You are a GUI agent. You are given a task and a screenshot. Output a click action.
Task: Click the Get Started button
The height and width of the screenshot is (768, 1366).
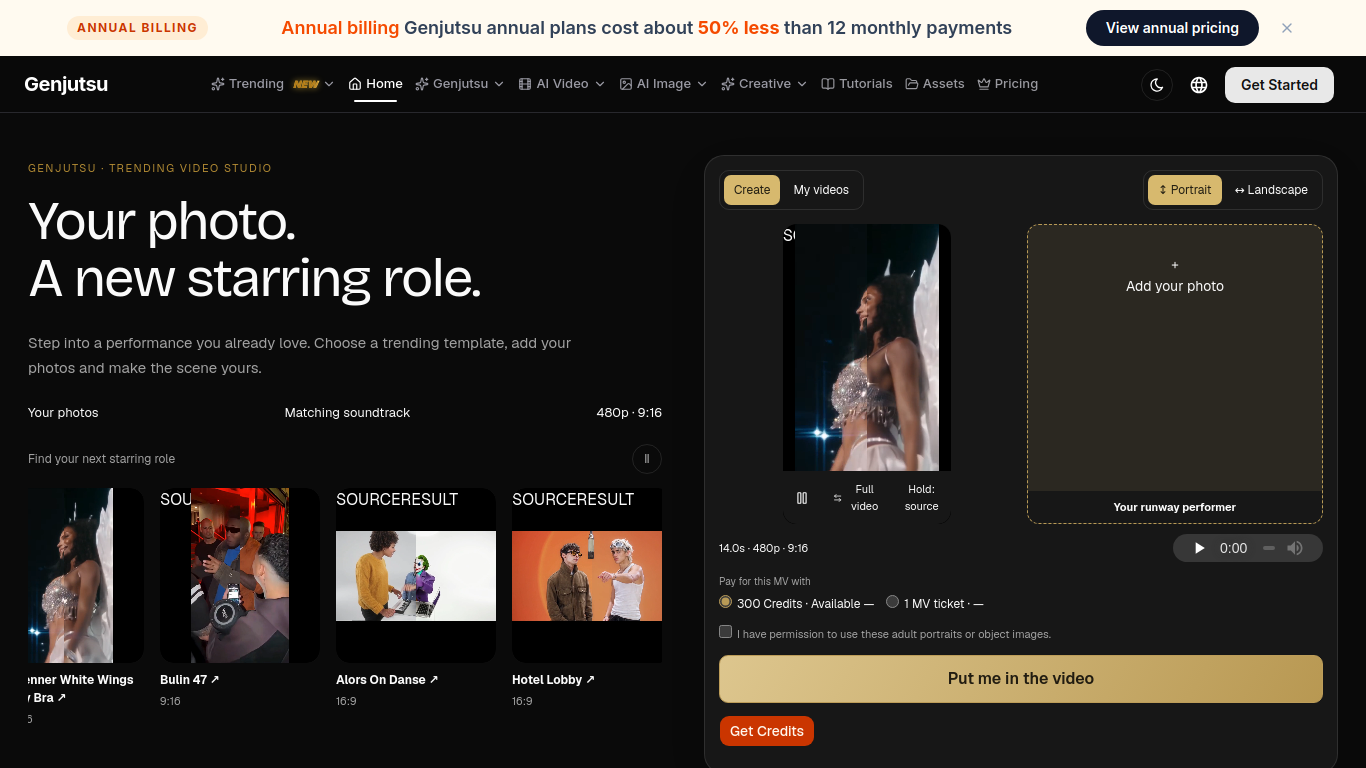[1279, 85]
